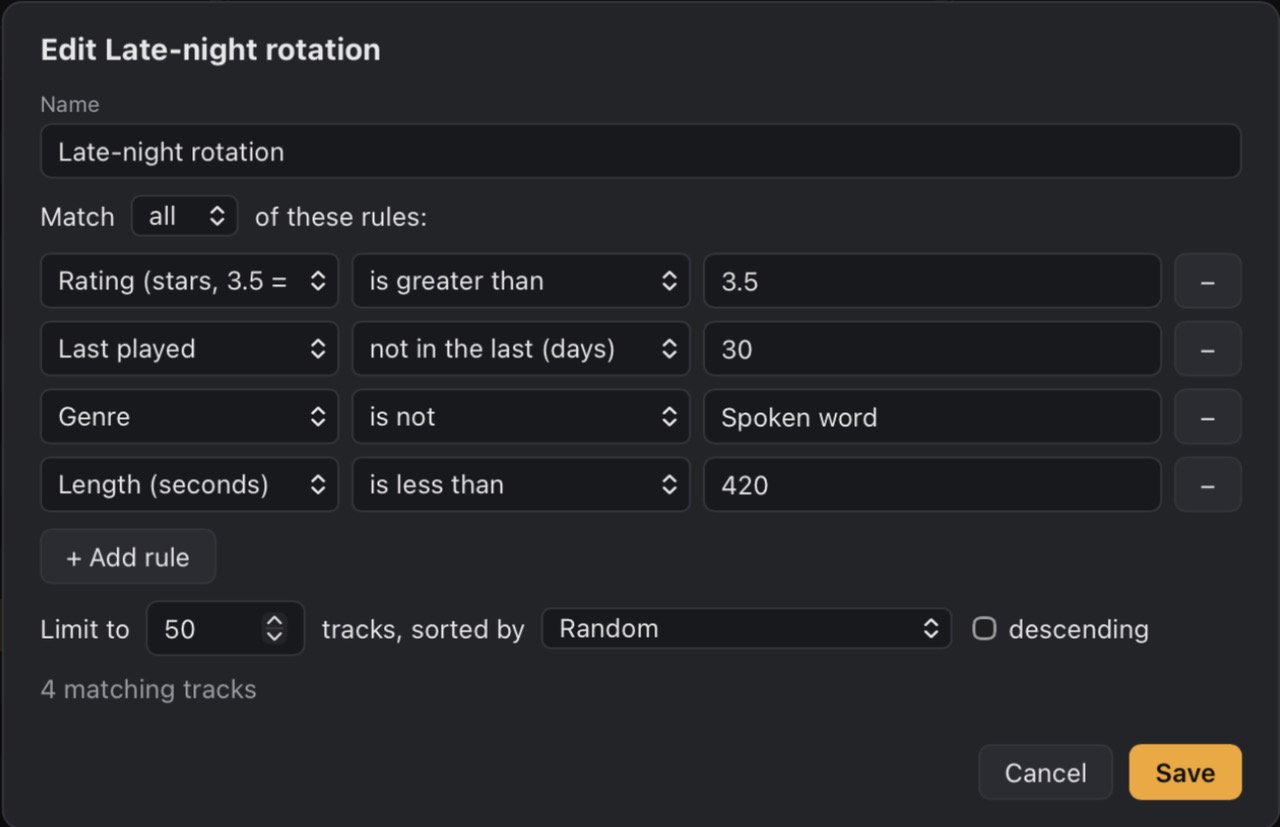1280x827 pixels.
Task: Remove the Length (seconds) rule
Action: [x=1207, y=485]
